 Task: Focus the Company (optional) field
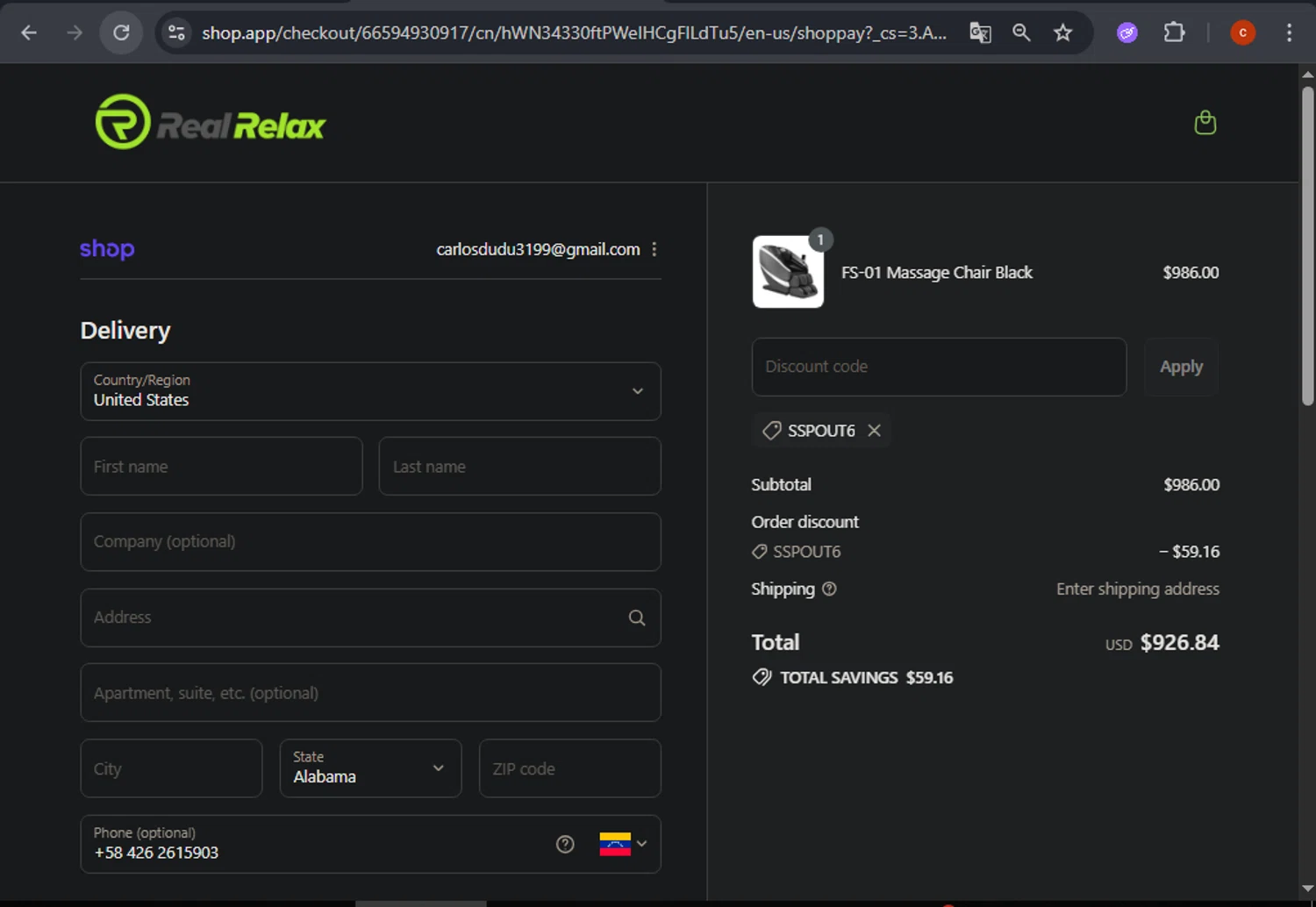click(370, 542)
